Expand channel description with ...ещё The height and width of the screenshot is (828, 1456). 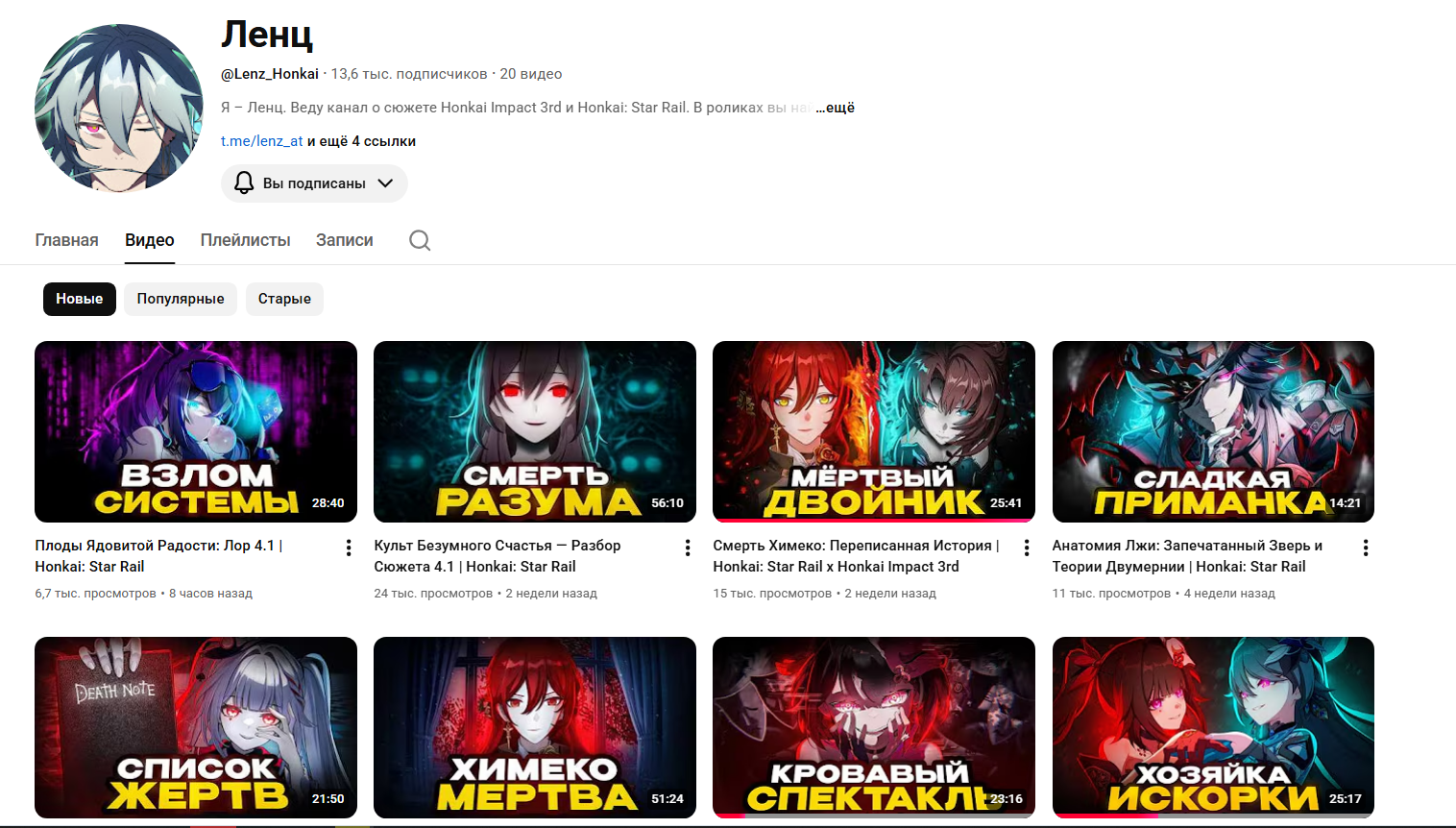(835, 108)
